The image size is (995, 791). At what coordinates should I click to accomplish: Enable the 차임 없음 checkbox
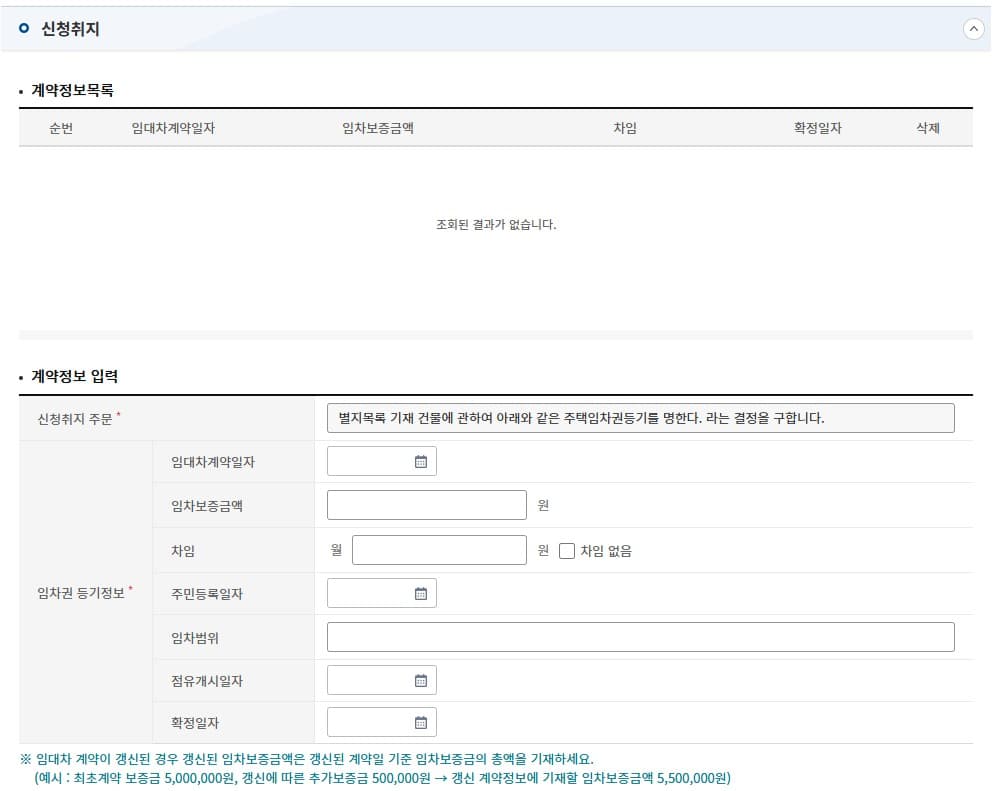(x=568, y=548)
